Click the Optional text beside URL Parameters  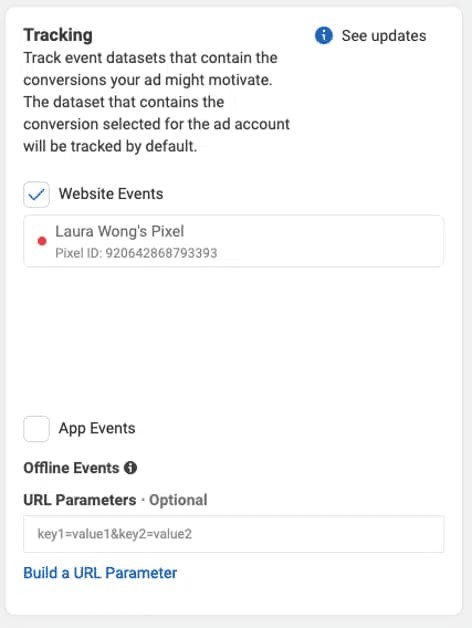(178, 500)
